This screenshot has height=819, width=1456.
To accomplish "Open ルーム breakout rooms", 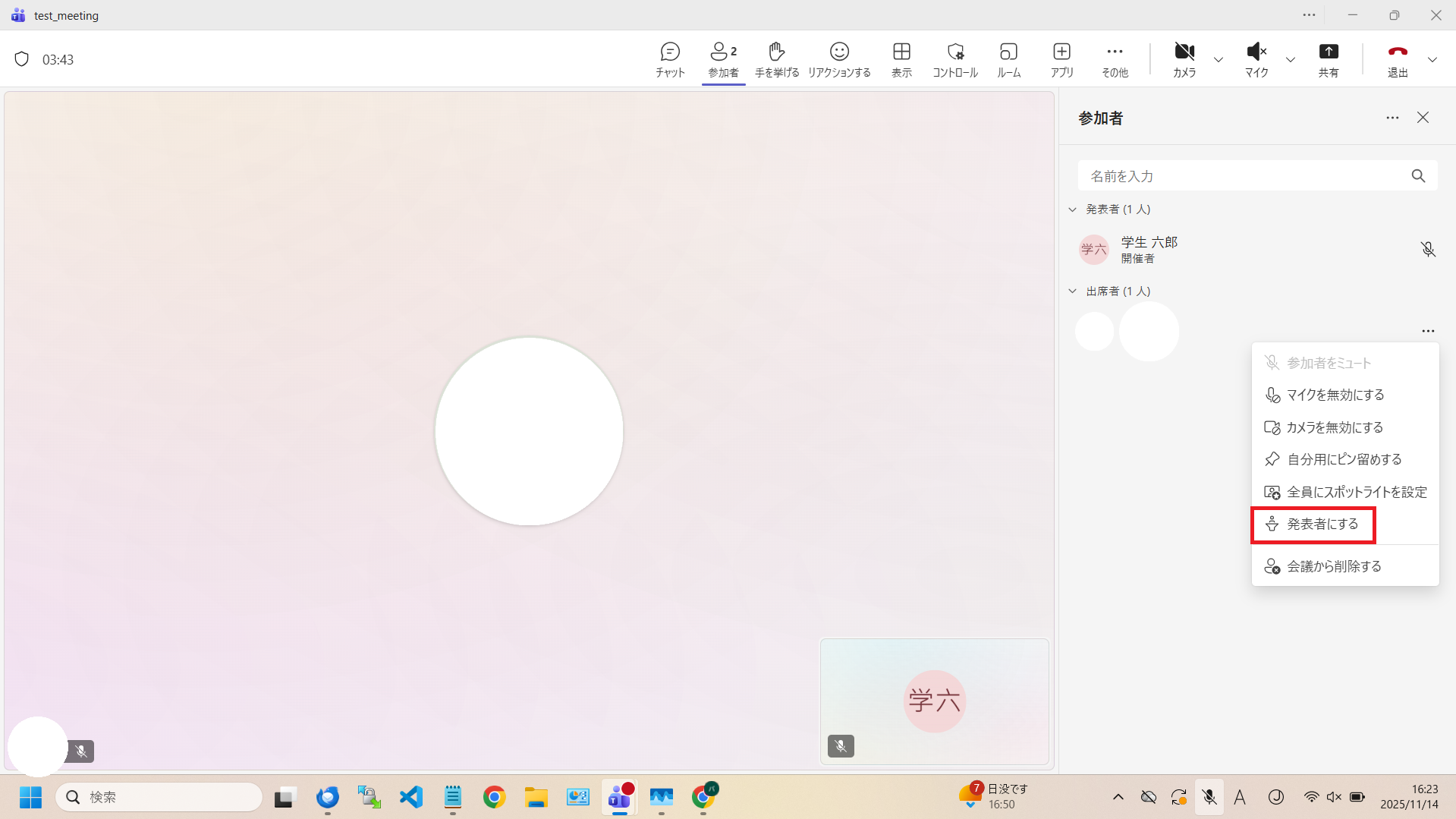I will [x=1008, y=59].
